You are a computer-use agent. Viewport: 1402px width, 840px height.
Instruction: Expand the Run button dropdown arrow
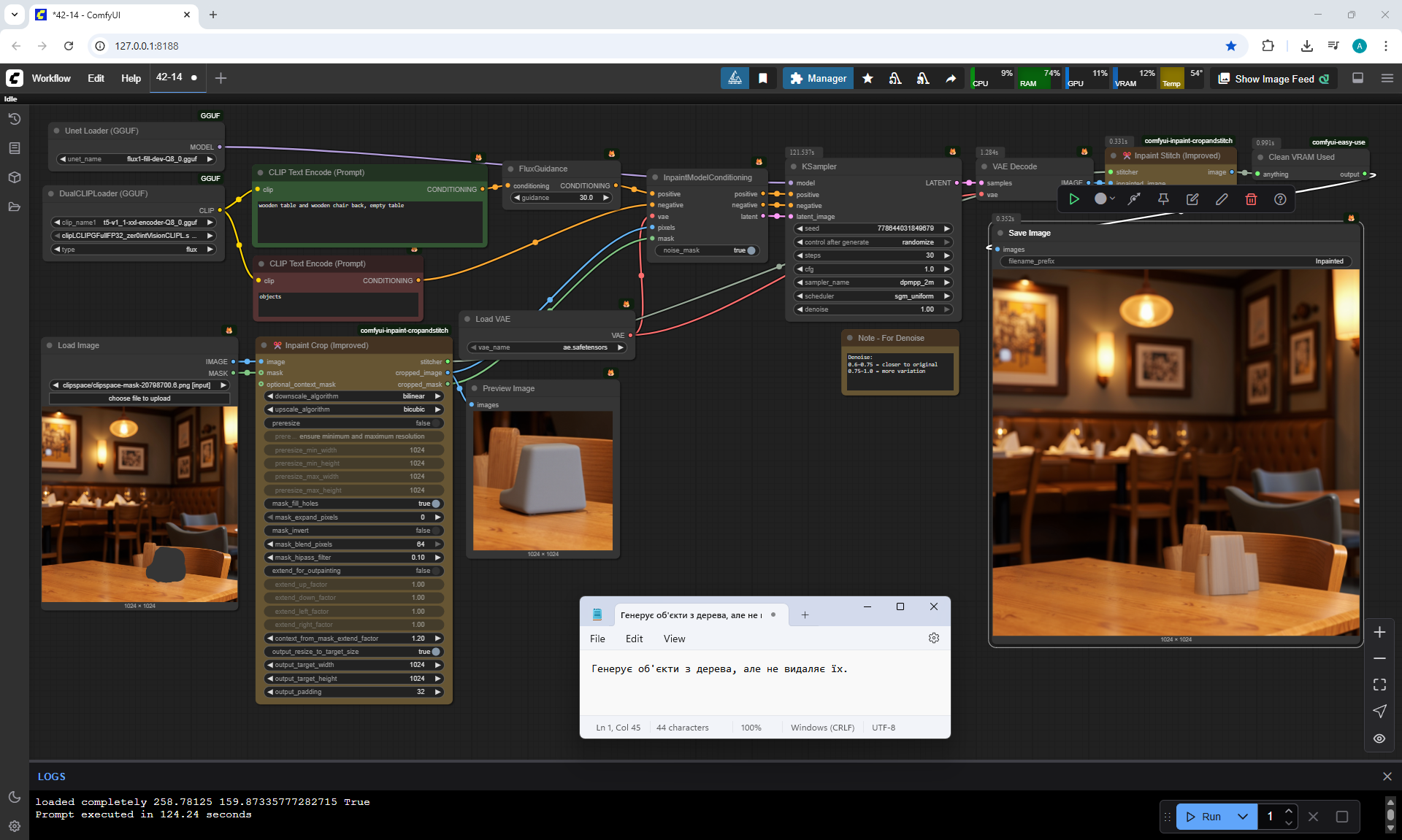click(1243, 817)
